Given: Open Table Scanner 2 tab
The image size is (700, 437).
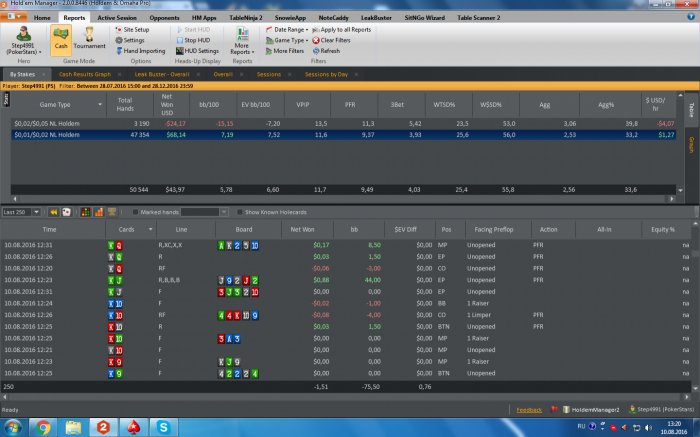Looking at the screenshot, I should [479, 18].
